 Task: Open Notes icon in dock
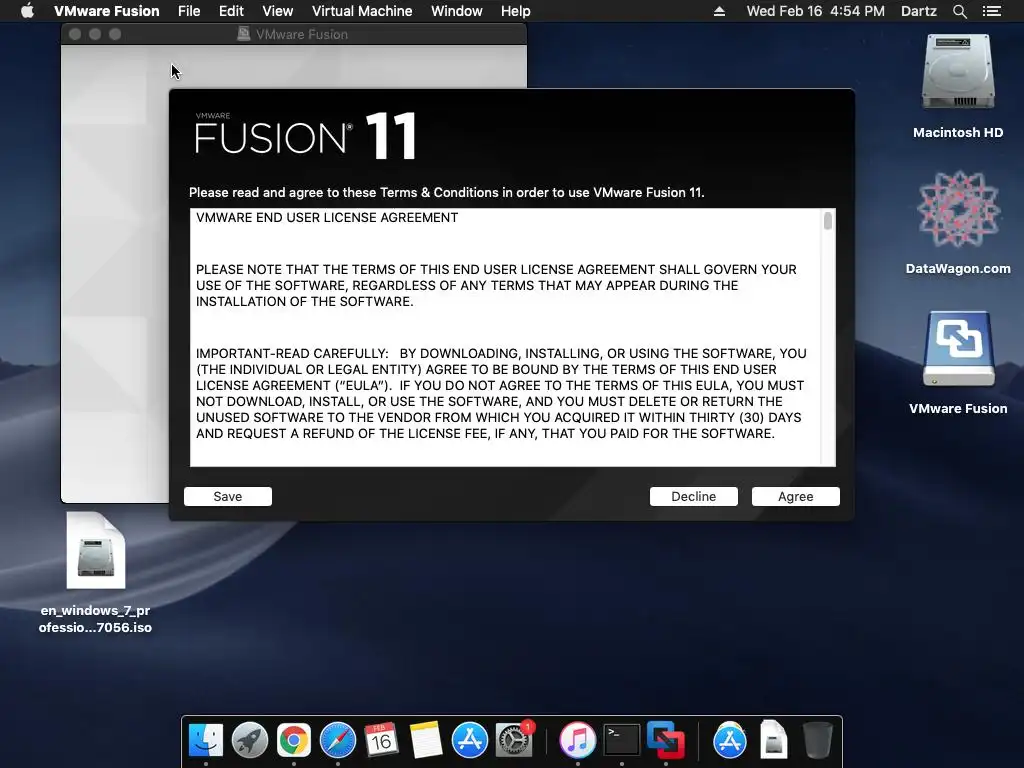tap(426, 741)
